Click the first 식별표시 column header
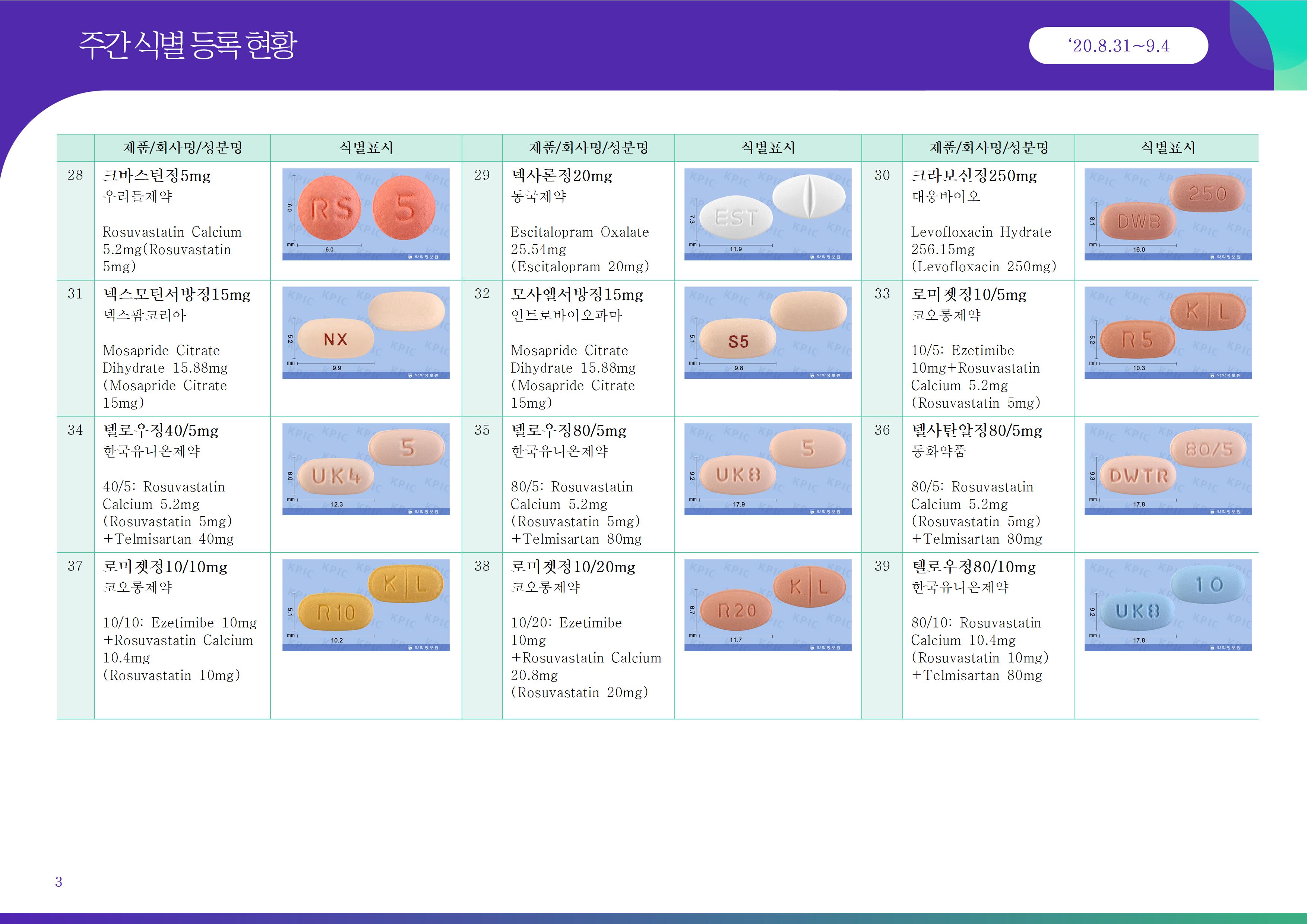Viewport: 1307px width, 924px height. point(365,148)
